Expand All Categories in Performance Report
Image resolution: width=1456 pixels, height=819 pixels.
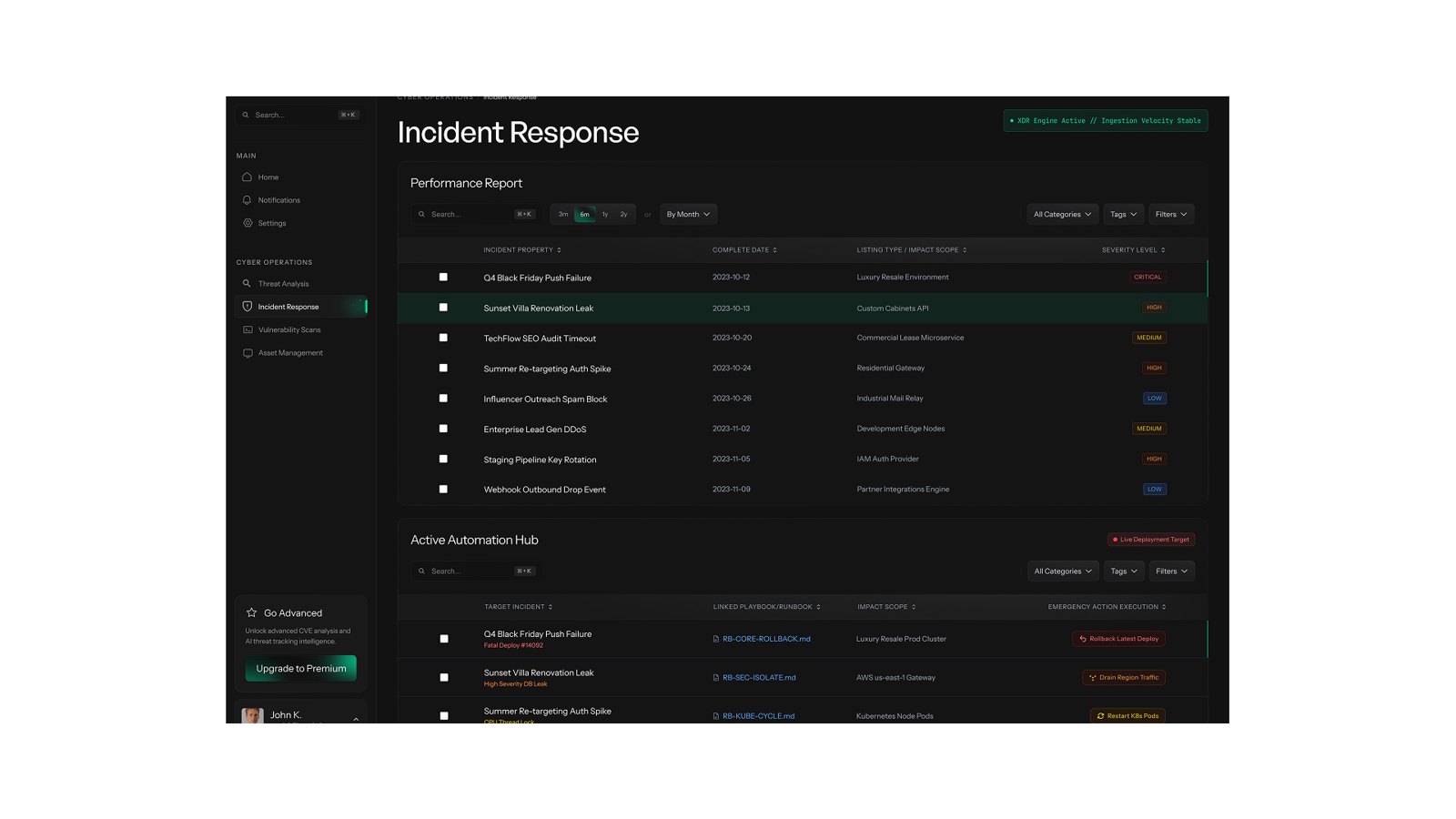click(x=1062, y=214)
